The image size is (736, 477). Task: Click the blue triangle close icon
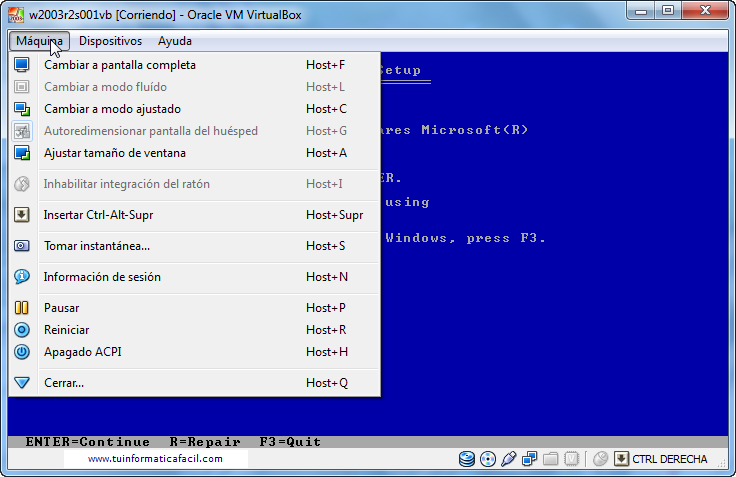22,383
